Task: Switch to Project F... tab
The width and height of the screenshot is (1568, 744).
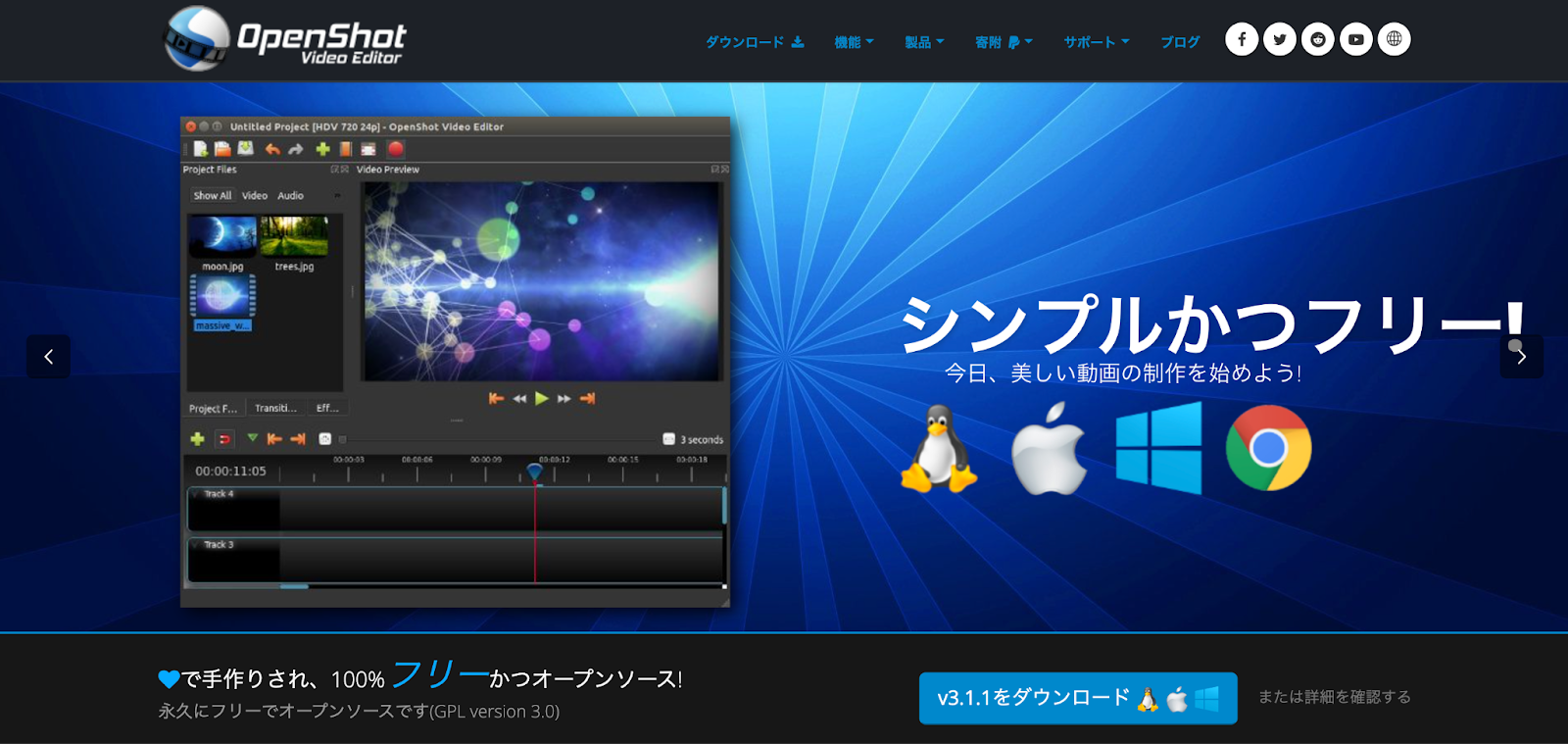Action: click(213, 408)
